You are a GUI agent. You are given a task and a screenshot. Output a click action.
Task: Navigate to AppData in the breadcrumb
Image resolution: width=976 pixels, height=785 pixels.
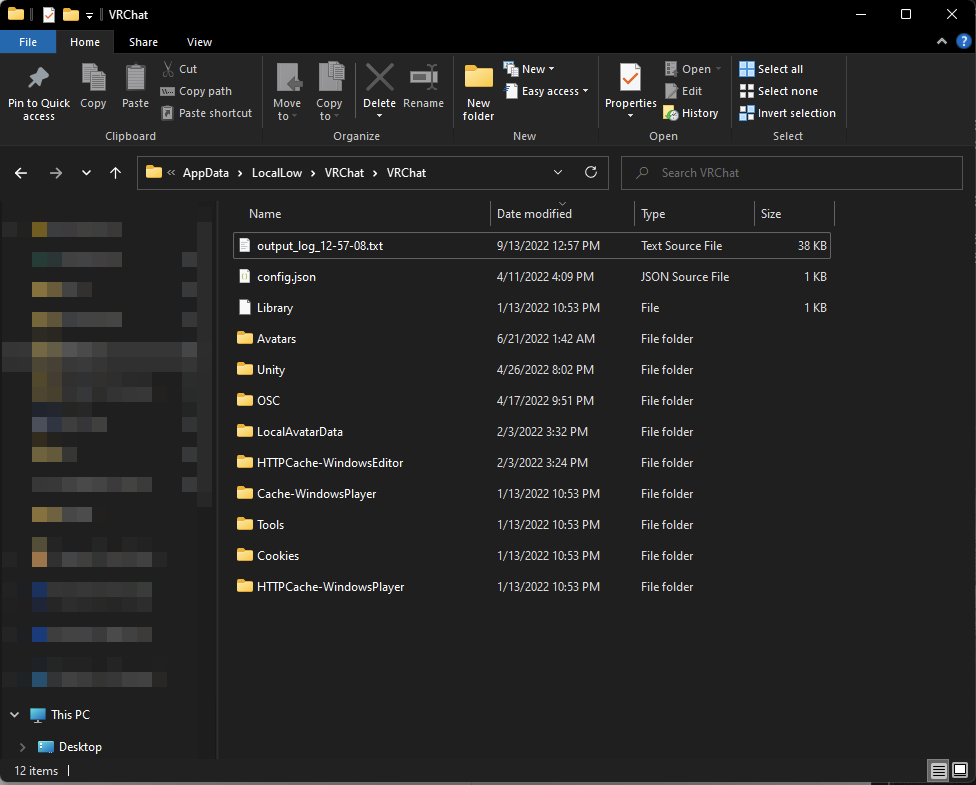pyautogui.click(x=205, y=173)
